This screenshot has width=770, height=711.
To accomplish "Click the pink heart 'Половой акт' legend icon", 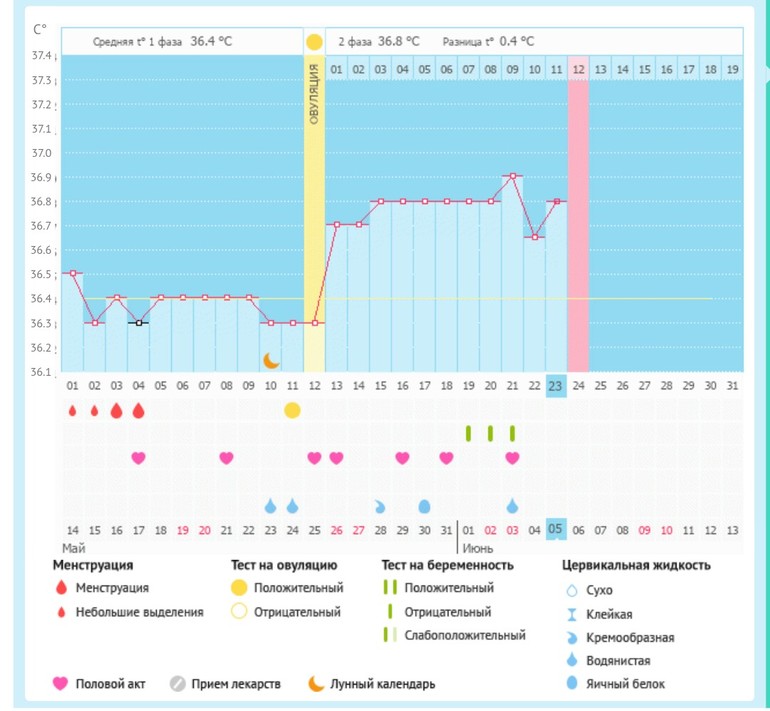I will (61, 684).
